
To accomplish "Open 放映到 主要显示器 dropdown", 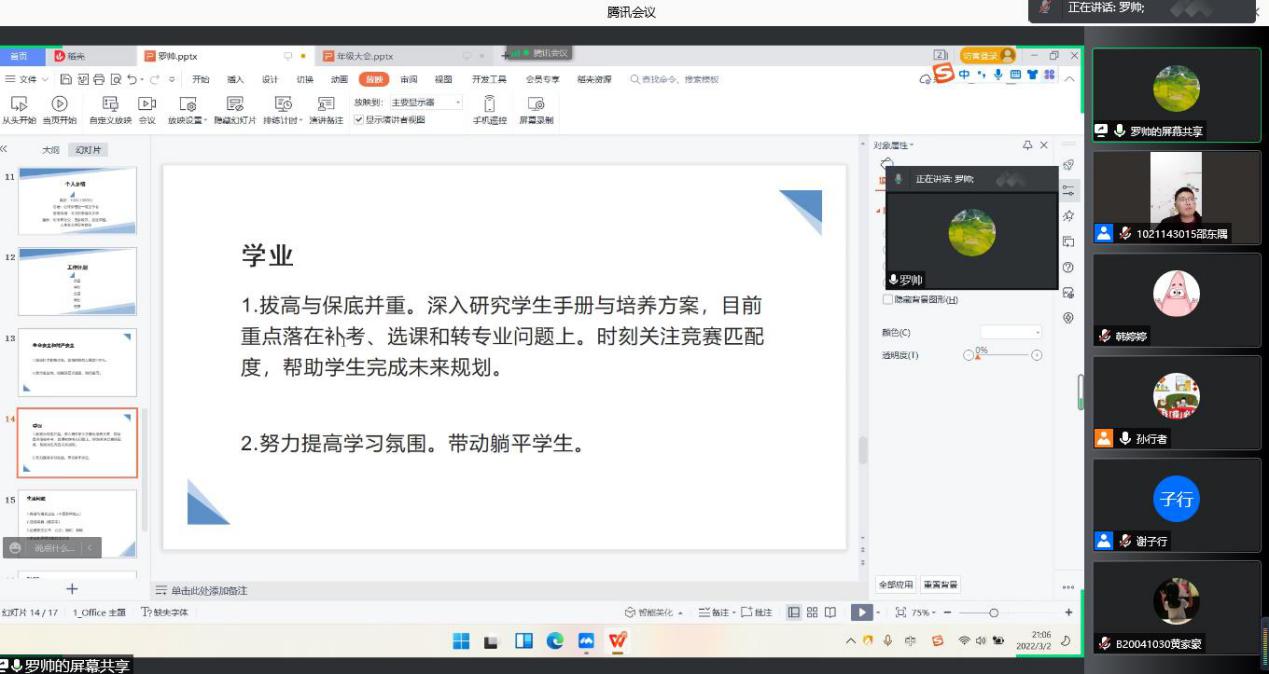I will coord(427,102).
